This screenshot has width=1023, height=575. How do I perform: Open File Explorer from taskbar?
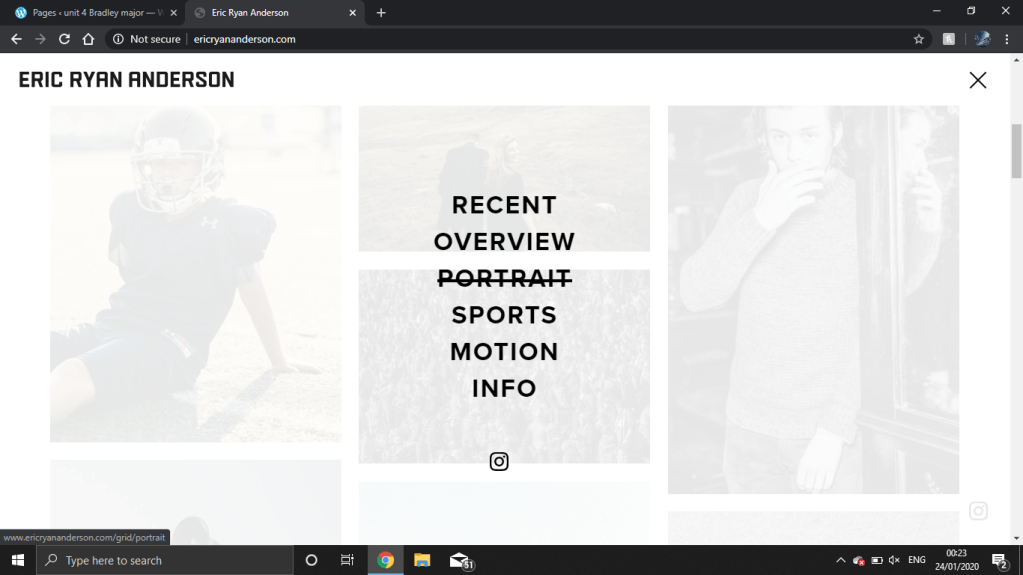point(422,560)
